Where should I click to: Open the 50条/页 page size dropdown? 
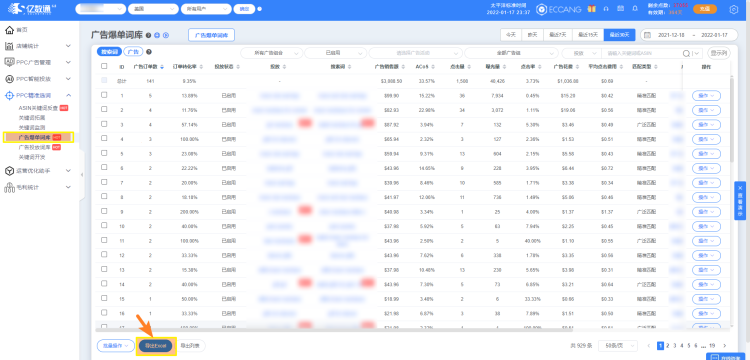point(618,345)
